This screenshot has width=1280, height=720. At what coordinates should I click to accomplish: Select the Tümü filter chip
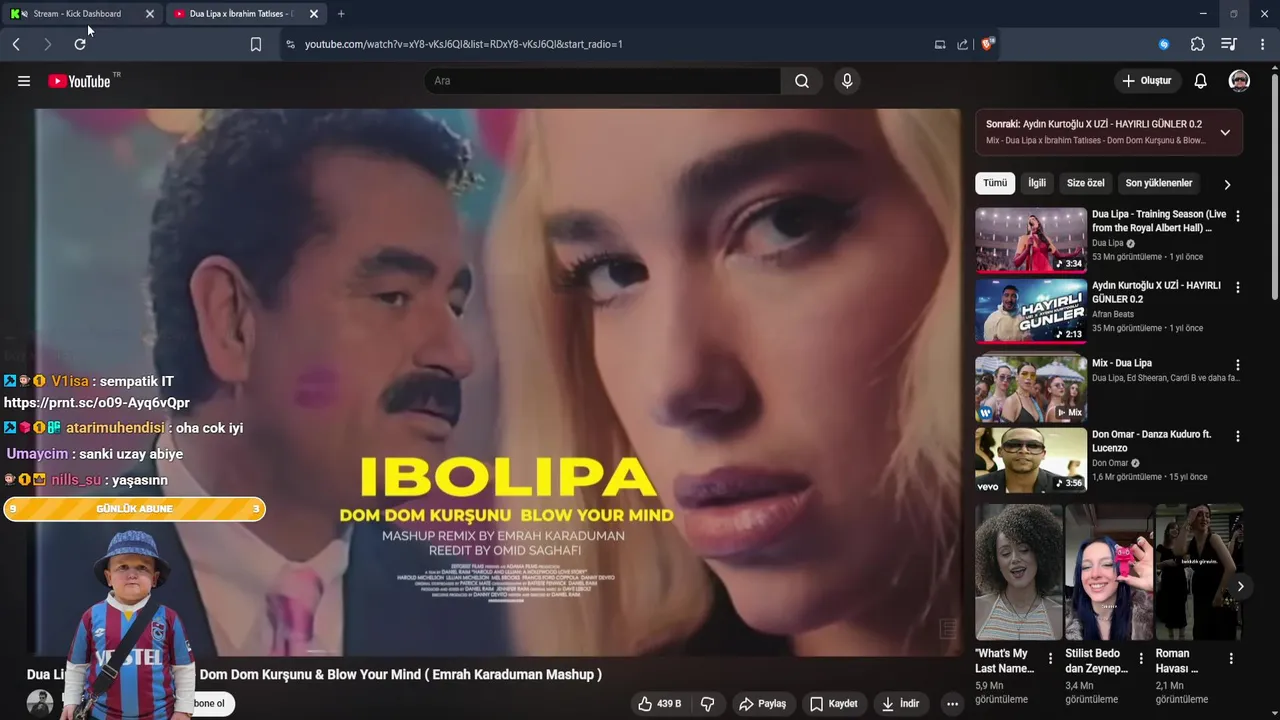[x=995, y=183]
